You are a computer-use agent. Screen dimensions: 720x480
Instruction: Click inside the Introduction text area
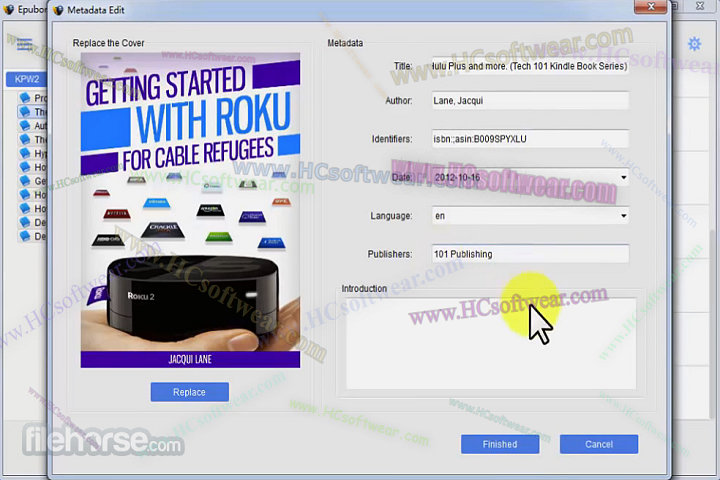pos(490,343)
